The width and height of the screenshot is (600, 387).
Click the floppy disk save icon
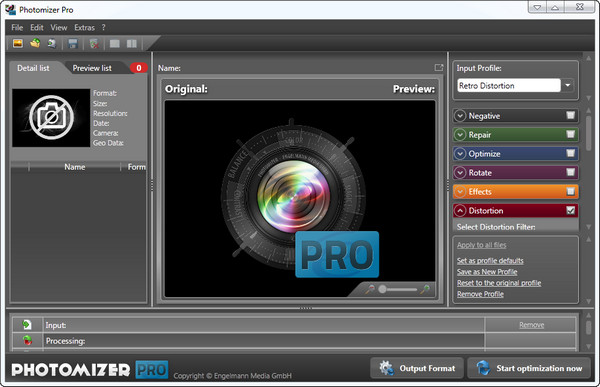click(73, 43)
